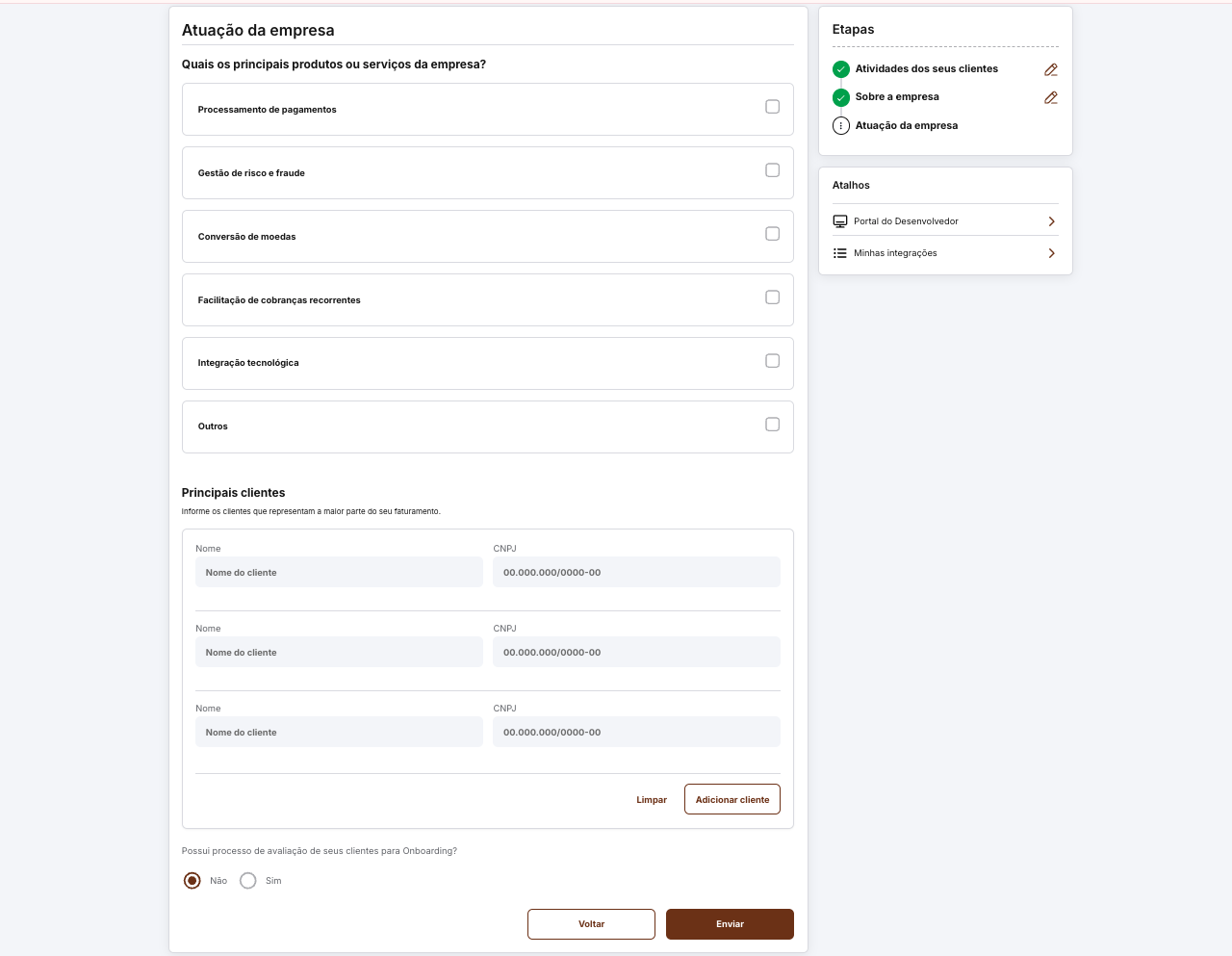
Task: Click the Atuação da empresa pending step icon
Action: [841, 126]
